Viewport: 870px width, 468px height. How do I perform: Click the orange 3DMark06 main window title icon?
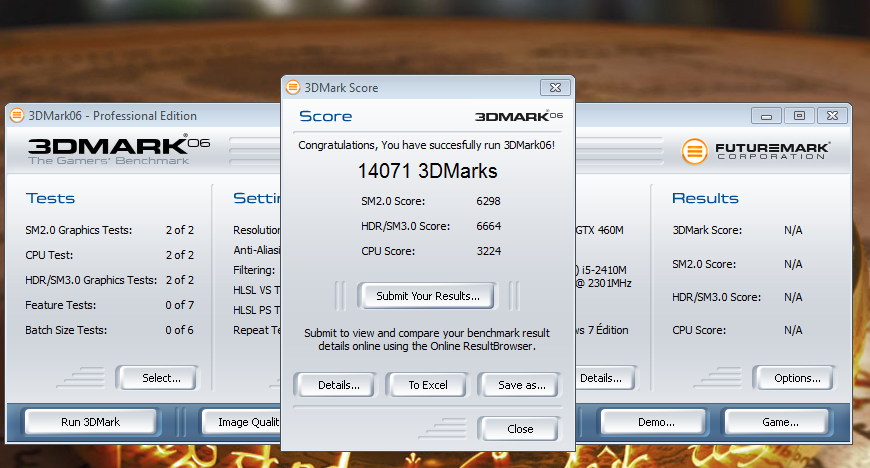click(17, 115)
